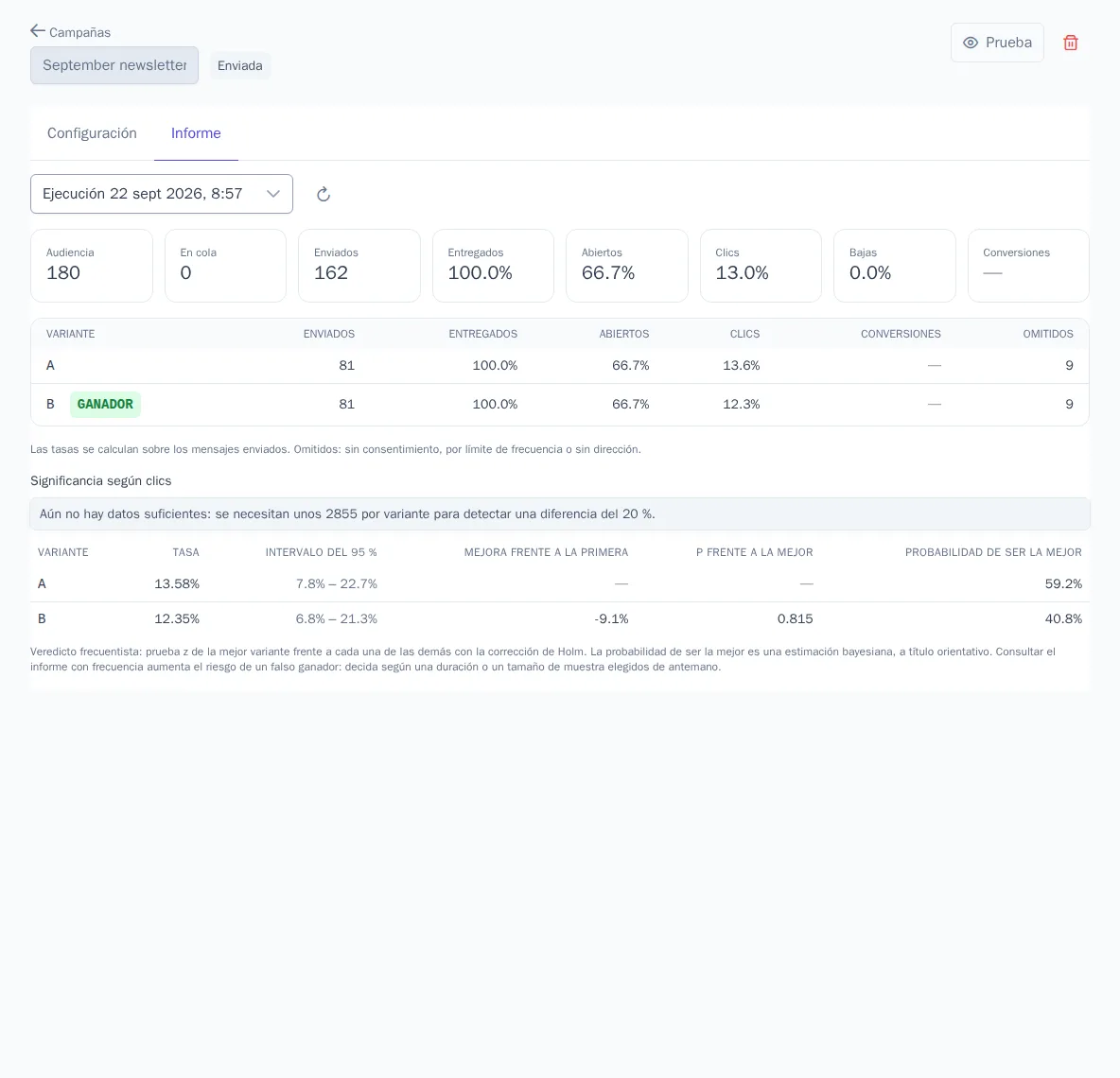
Task: Select the Clics 13.0% stat card
Action: (x=761, y=266)
